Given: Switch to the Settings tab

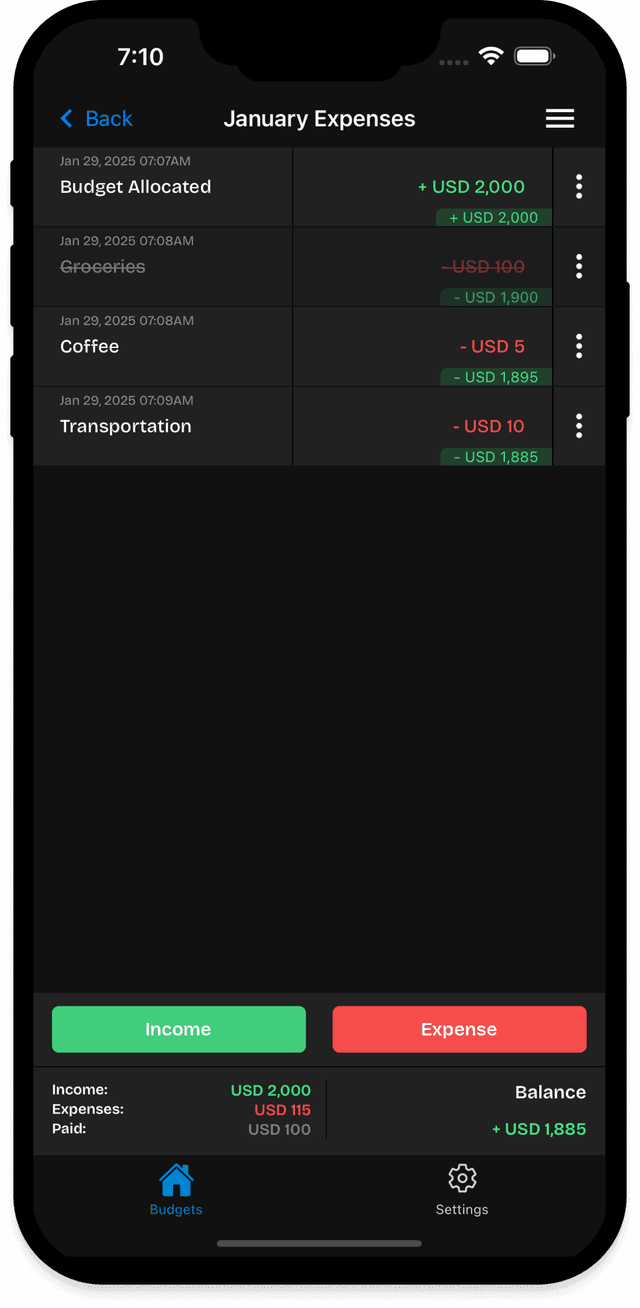Looking at the screenshot, I should (462, 1189).
